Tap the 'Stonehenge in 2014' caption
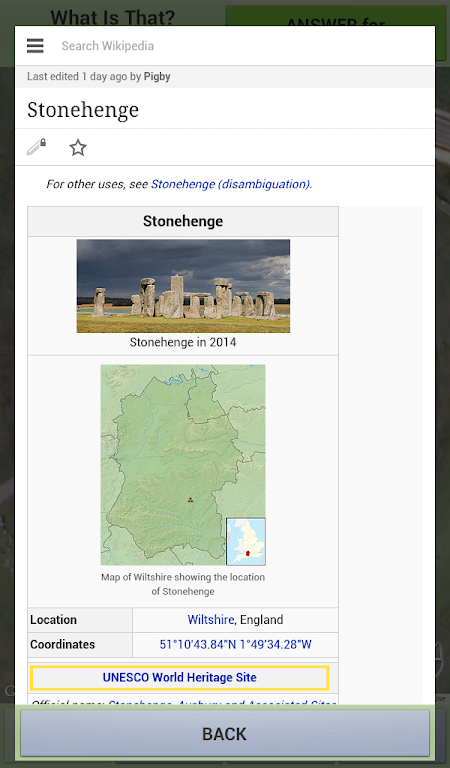 (183, 342)
